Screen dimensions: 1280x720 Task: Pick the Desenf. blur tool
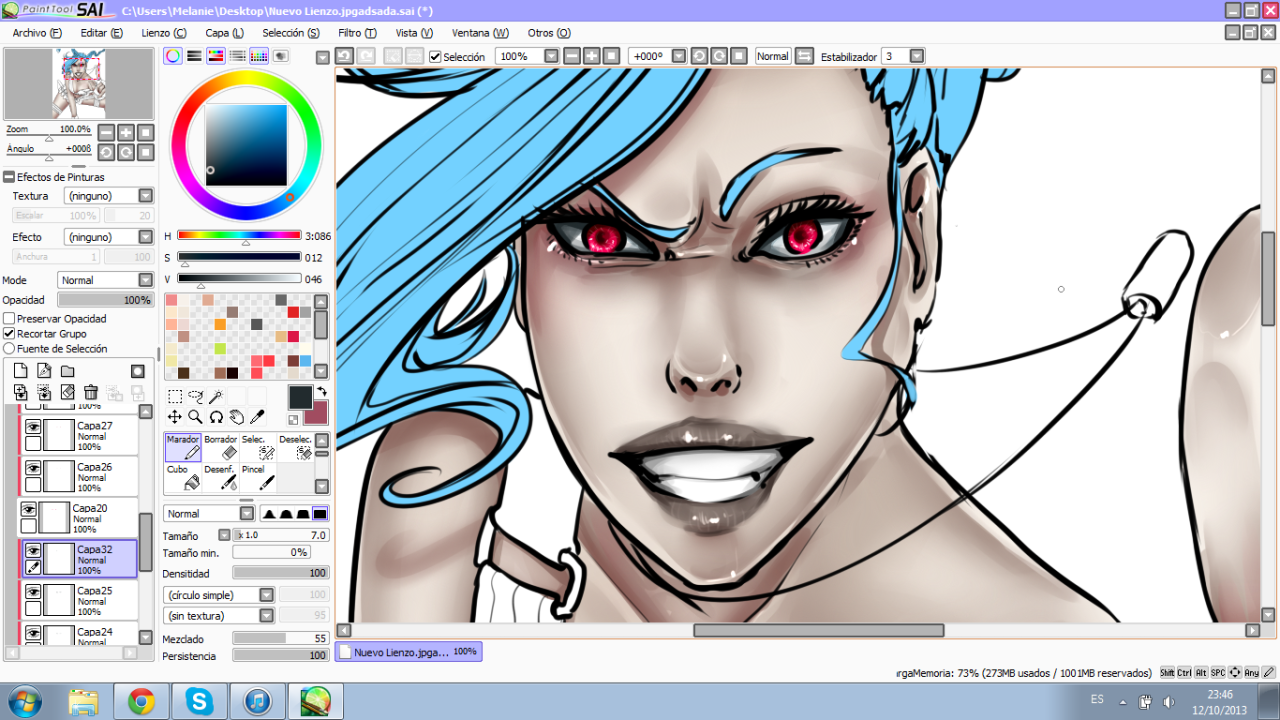pyautogui.click(x=220, y=477)
